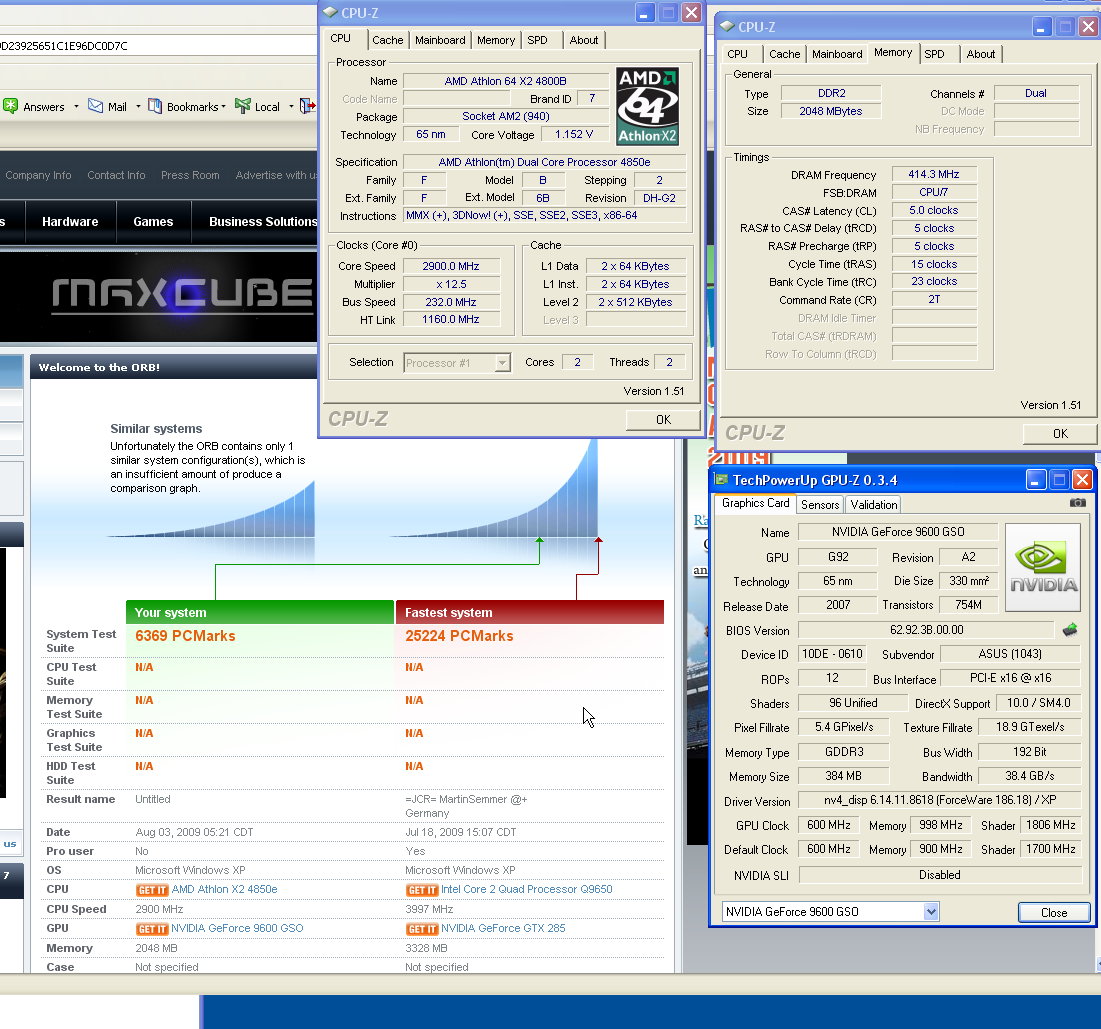Open NVIDIA GeForce 9600 GSO link in results
Screen dimensions: 1101x1029
(237, 928)
